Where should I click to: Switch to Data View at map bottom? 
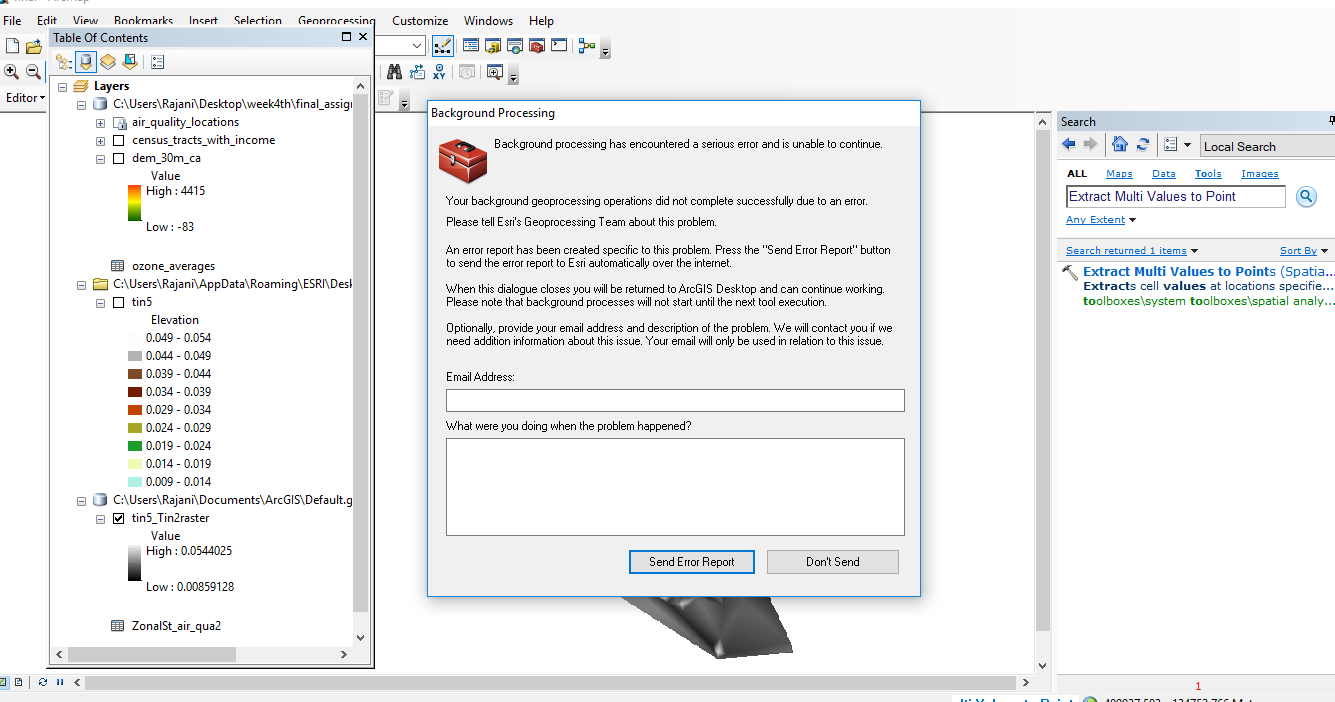(x=3, y=682)
